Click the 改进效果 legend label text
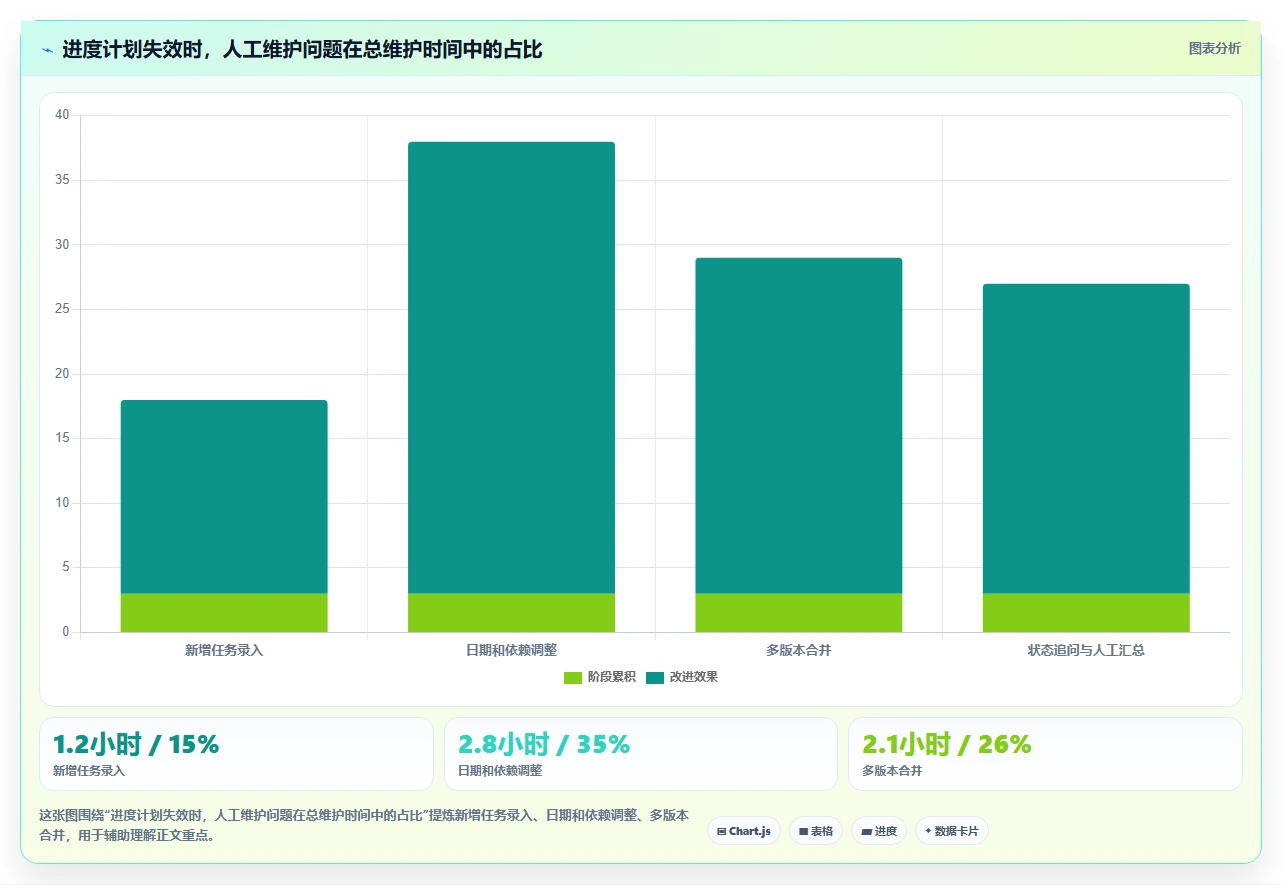Viewport: 1282px width, 885px height. point(694,677)
